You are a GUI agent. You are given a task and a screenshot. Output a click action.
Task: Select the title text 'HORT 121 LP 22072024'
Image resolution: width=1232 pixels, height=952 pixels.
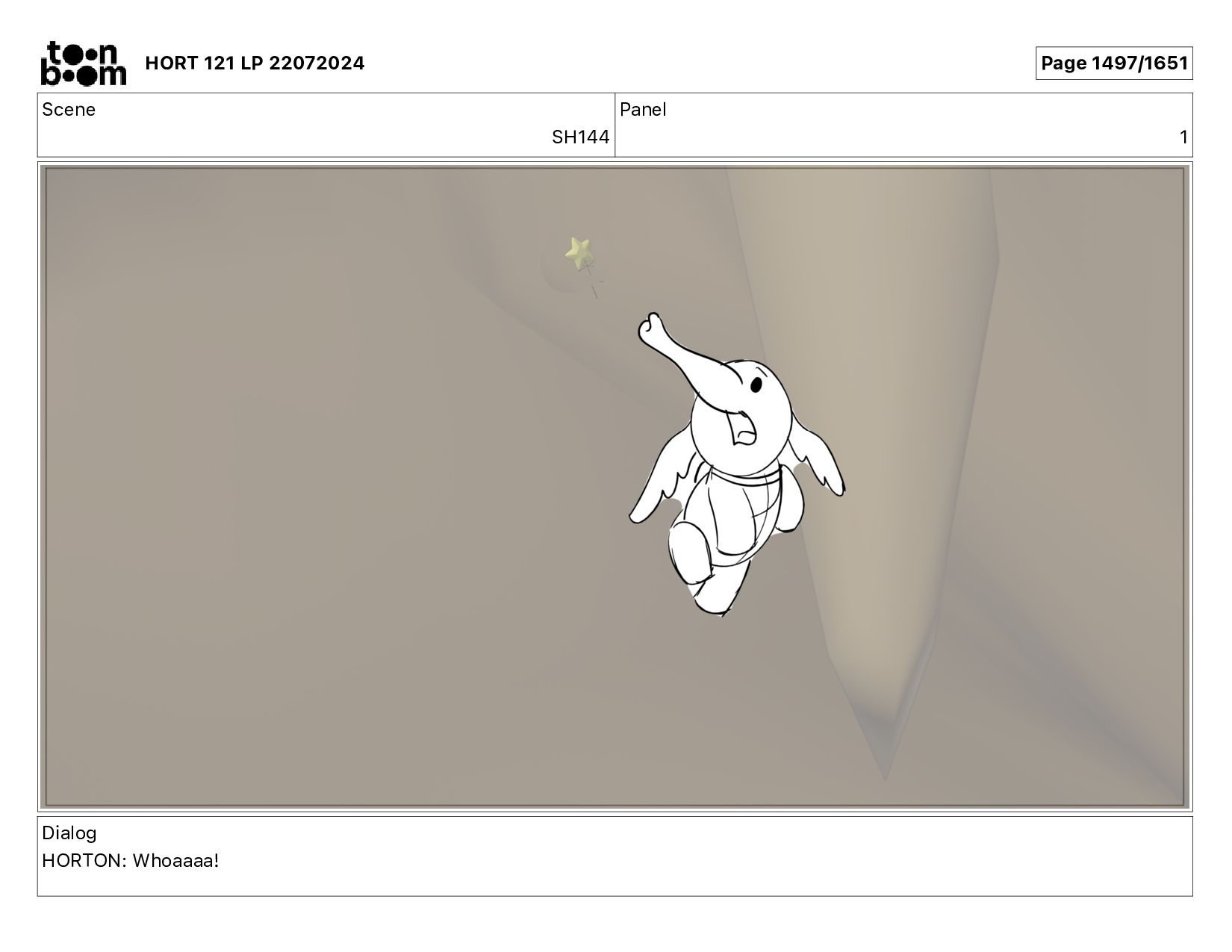[255, 63]
